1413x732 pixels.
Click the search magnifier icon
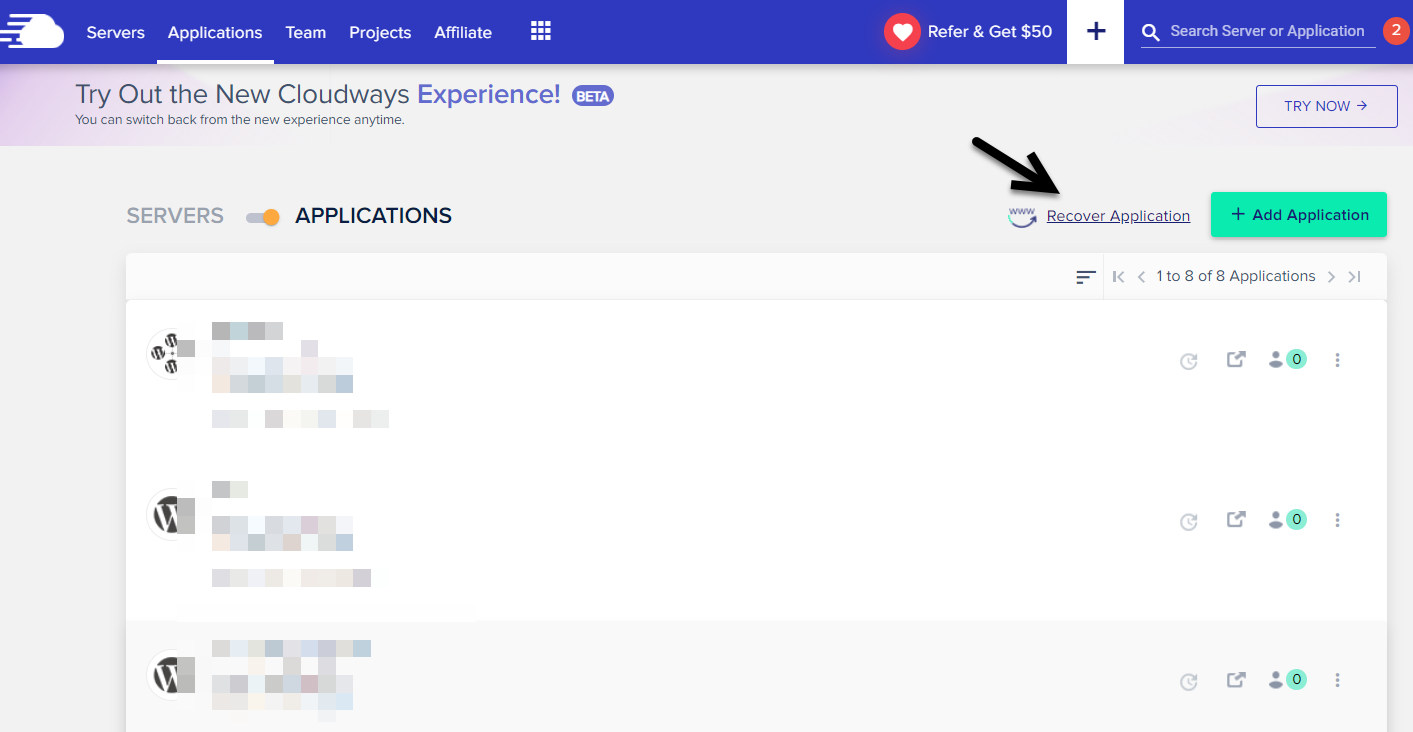(1152, 32)
